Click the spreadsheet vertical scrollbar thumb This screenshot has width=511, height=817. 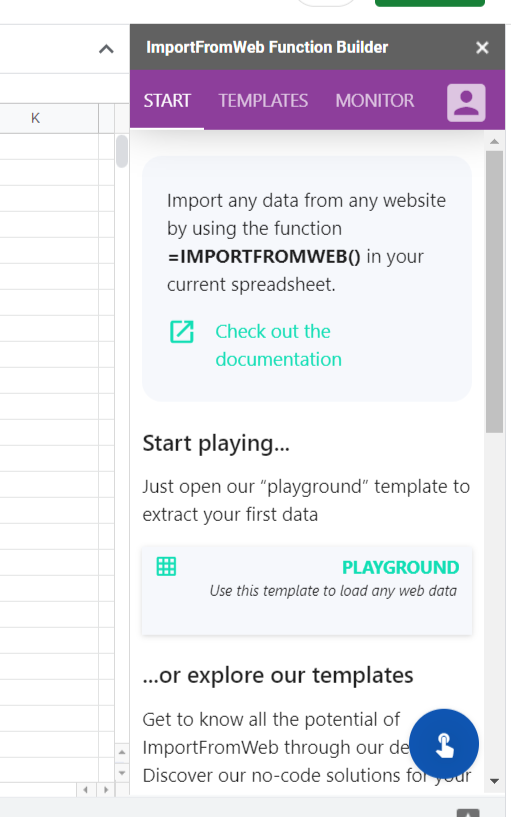click(x=122, y=151)
